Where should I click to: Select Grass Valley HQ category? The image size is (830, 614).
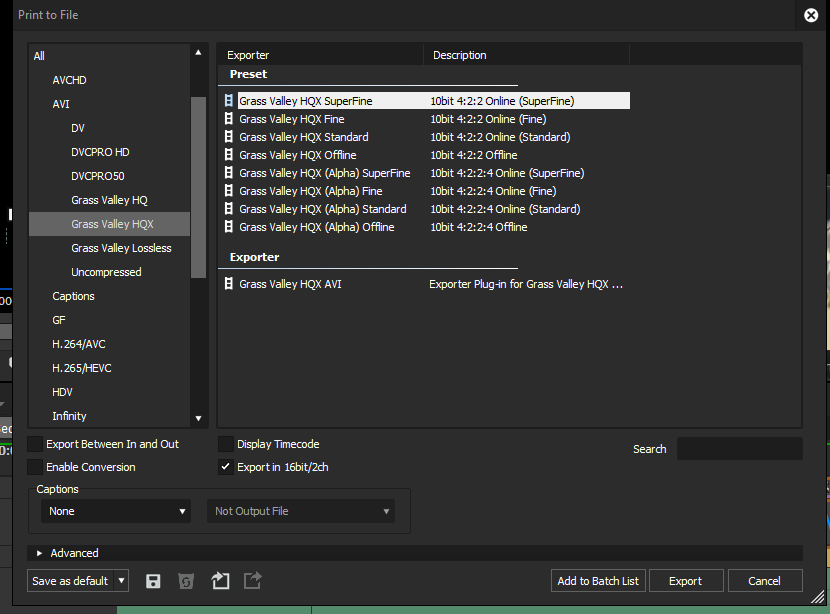pyautogui.click(x=110, y=200)
